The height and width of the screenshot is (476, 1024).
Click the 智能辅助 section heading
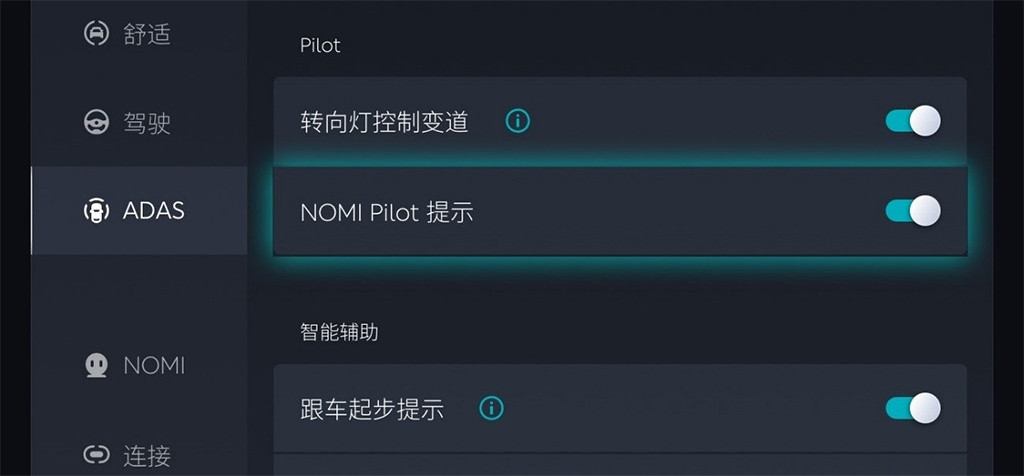pos(339,332)
